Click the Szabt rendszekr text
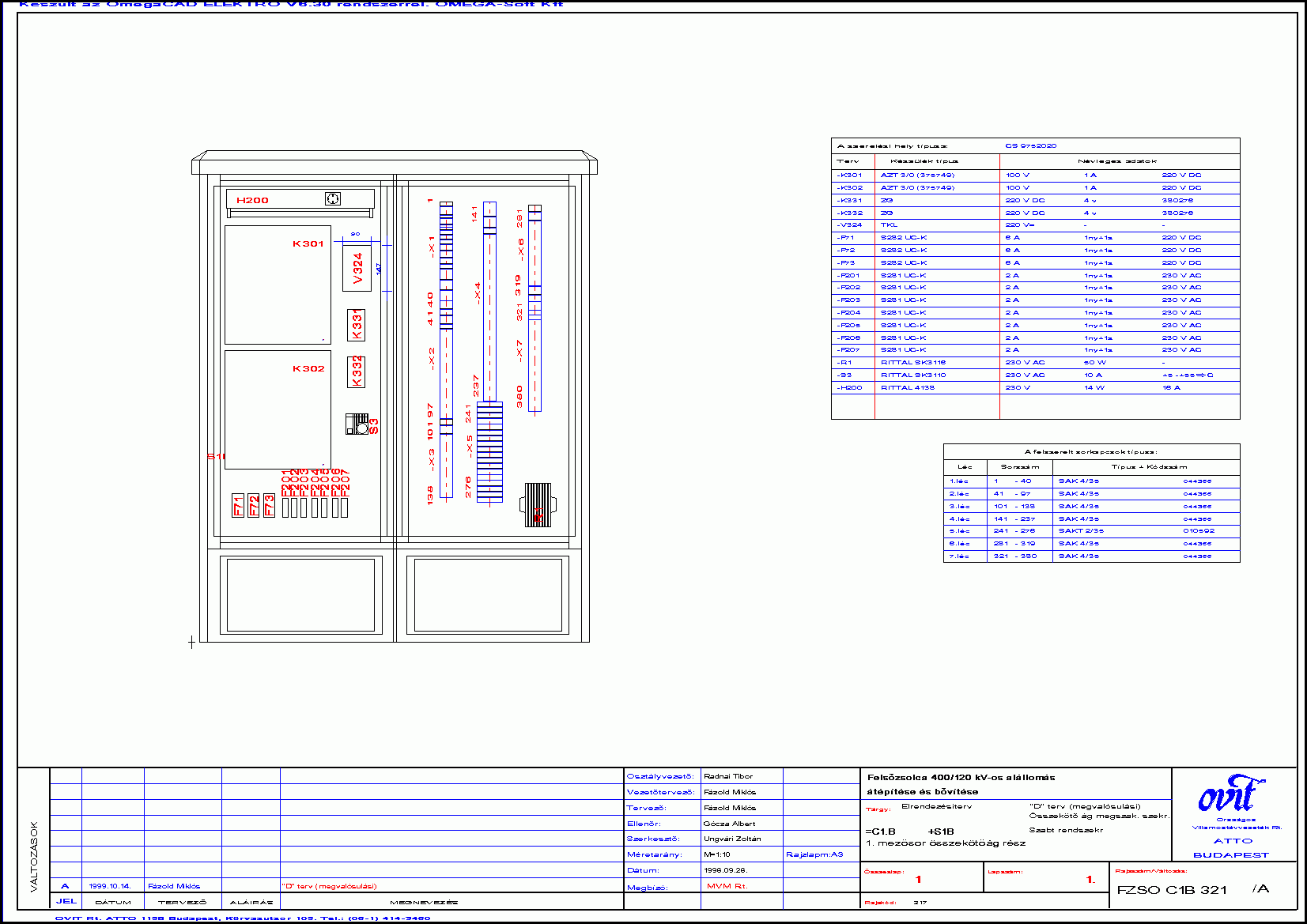1307x924 pixels. [1066, 830]
